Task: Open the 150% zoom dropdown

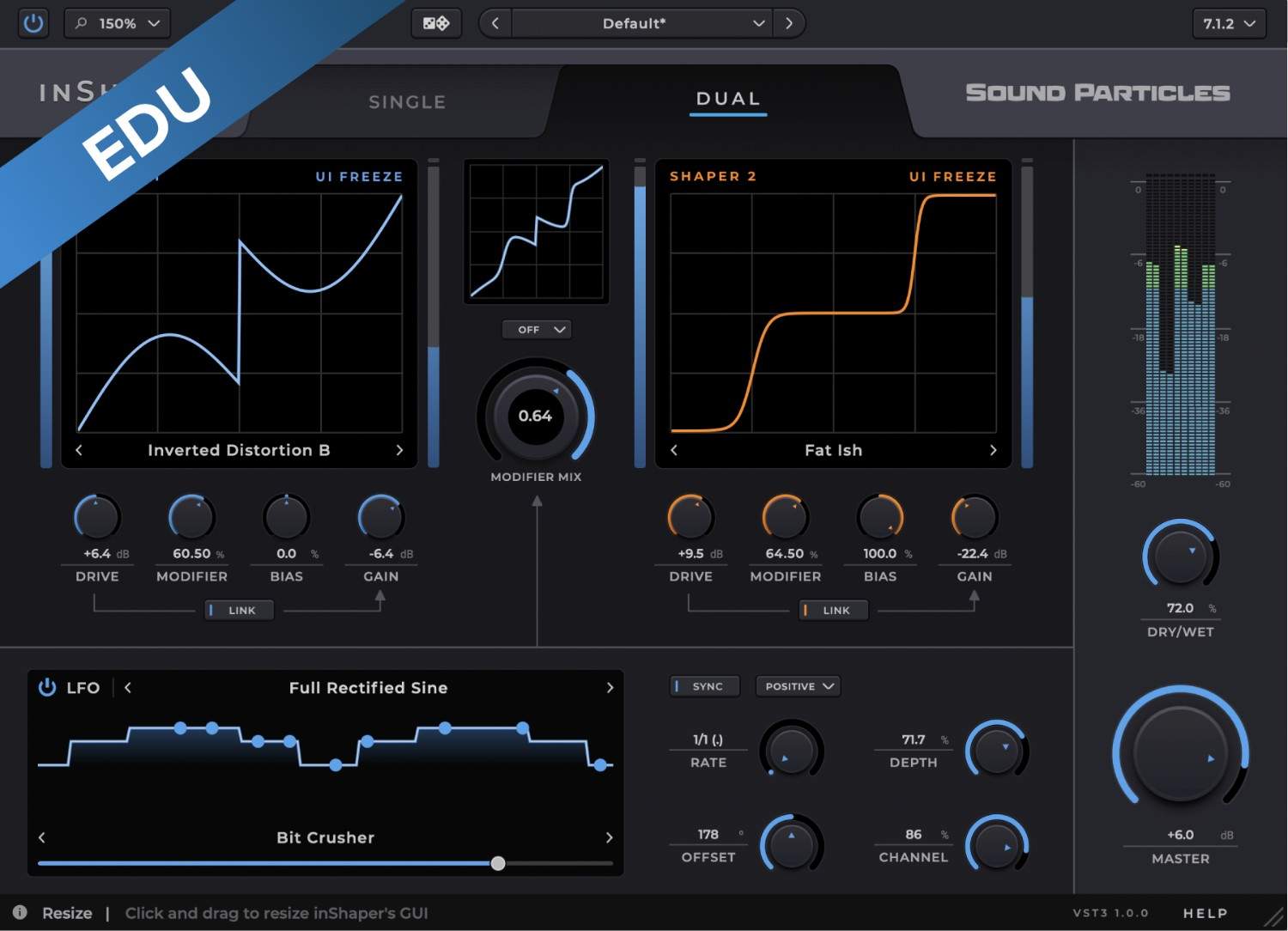Action: (118, 23)
